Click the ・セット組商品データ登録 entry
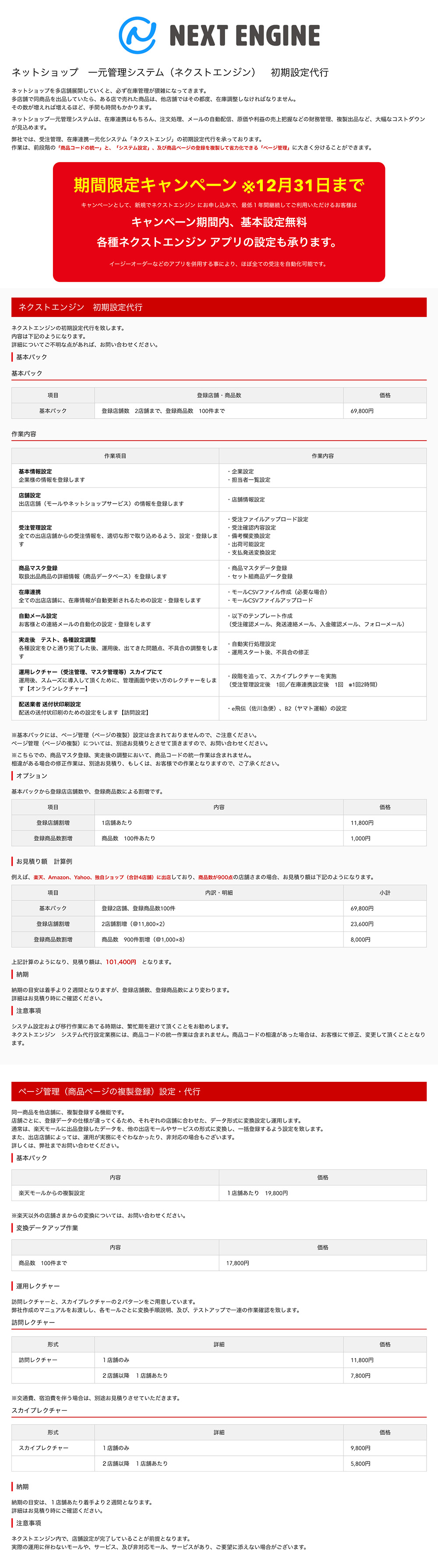Screen dimensions: 438x1568 [x=260, y=576]
